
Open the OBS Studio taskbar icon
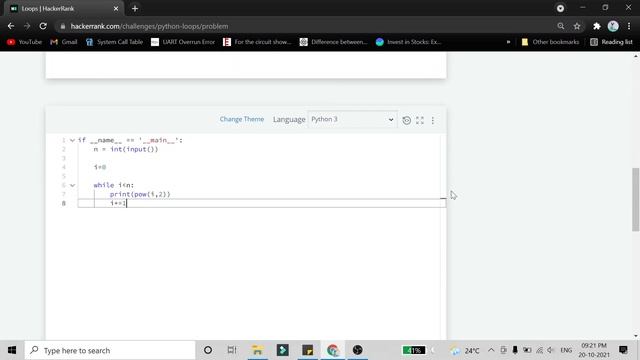point(358,350)
